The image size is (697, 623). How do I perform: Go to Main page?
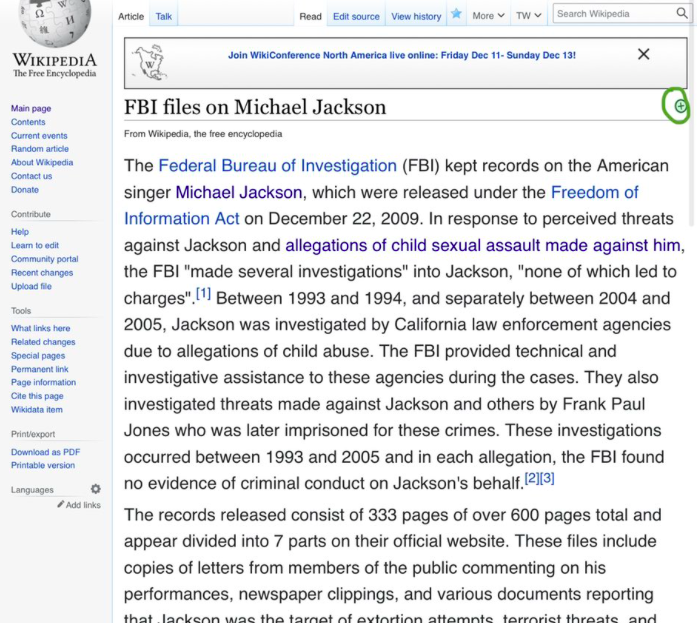[x=31, y=108]
